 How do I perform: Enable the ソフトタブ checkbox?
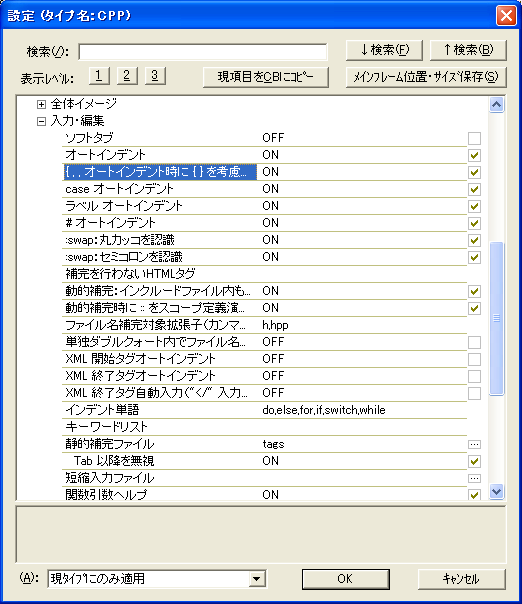pyautogui.click(x=474, y=138)
